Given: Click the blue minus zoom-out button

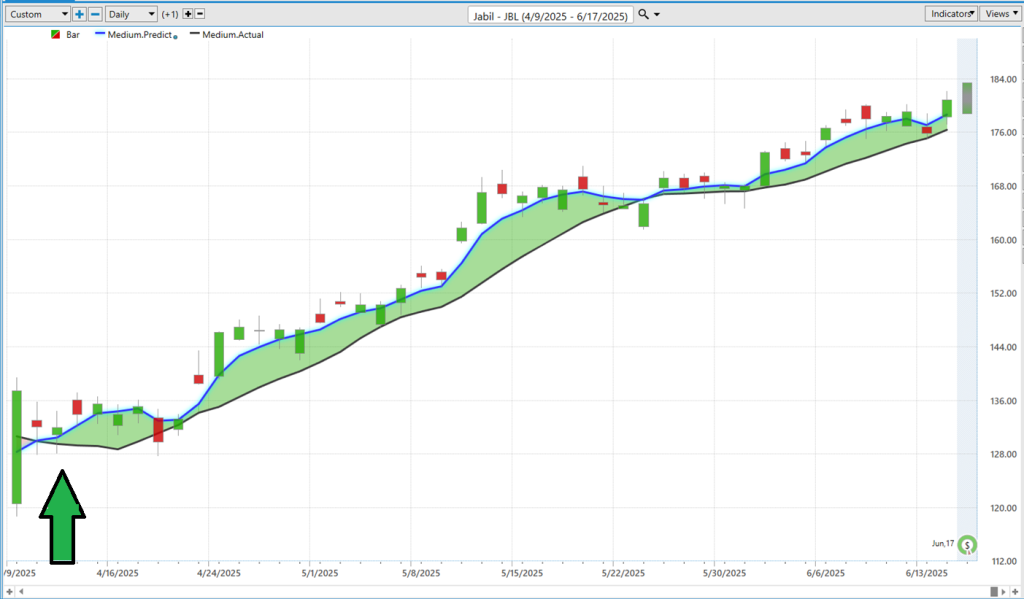Looking at the screenshot, I should pos(95,14).
